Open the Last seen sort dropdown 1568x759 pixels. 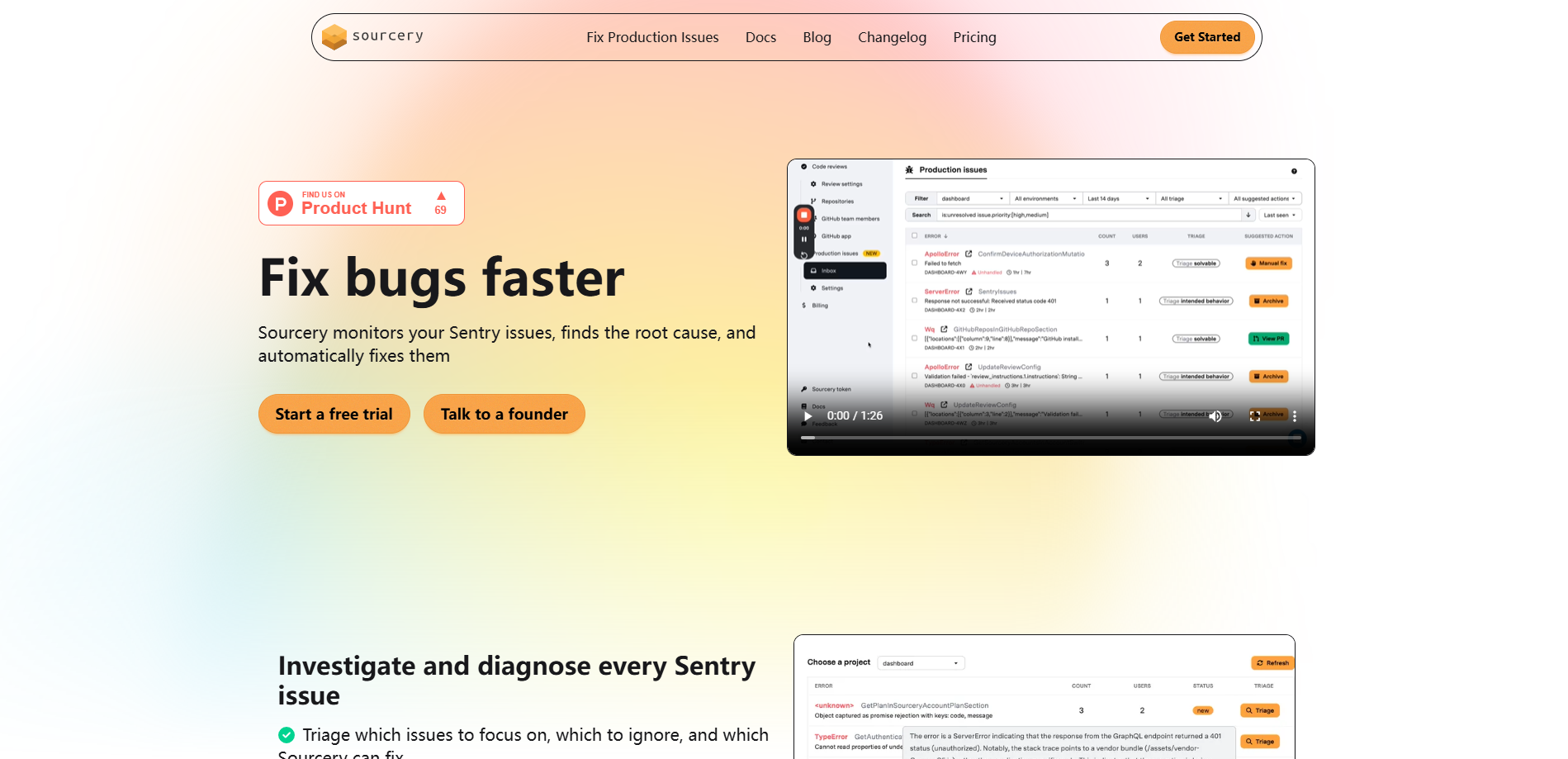pyautogui.click(x=1279, y=215)
